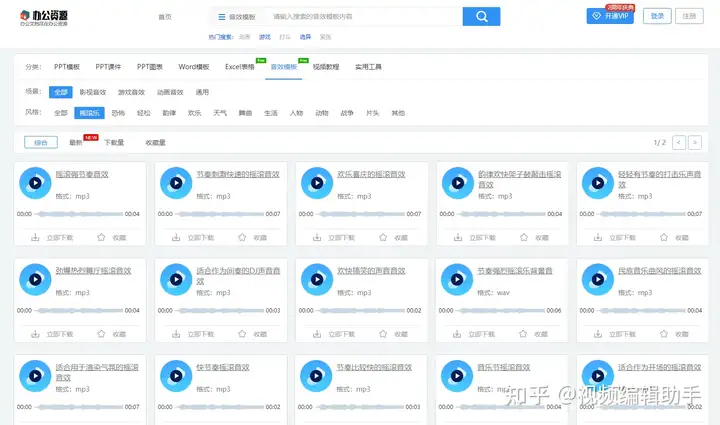Play the 适合作为间奏的DJ声音音效 clip
Screen dimensions: 720x425
point(176,279)
